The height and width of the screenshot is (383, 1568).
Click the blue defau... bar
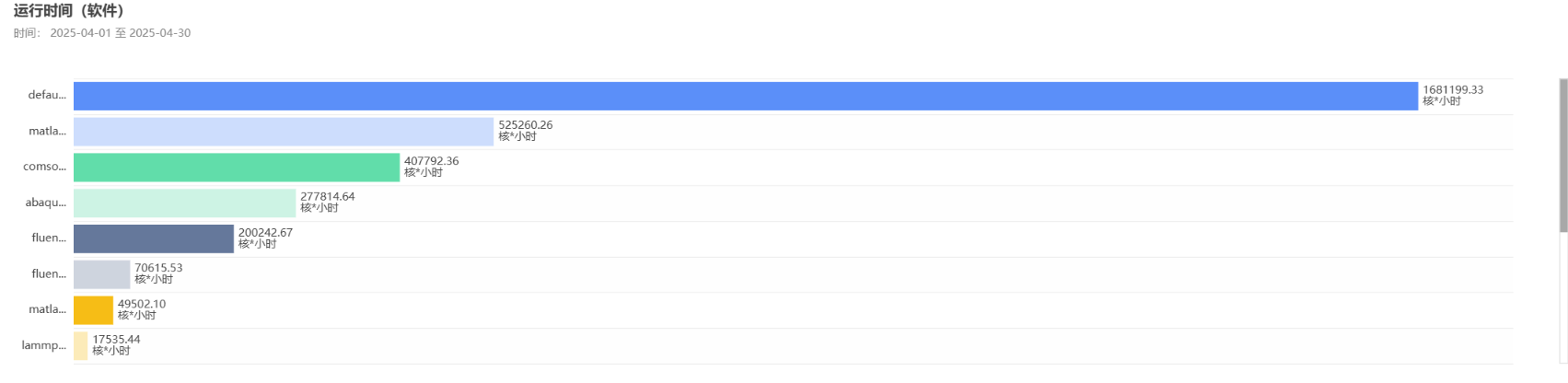pyautogui.click(x=746, y=96)
